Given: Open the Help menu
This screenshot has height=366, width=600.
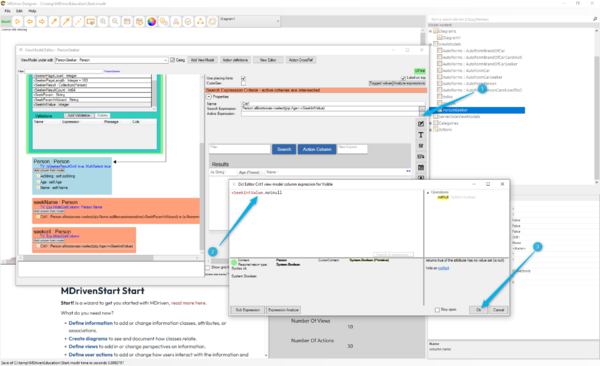Looking at the screenshot, I should (32, 11).
